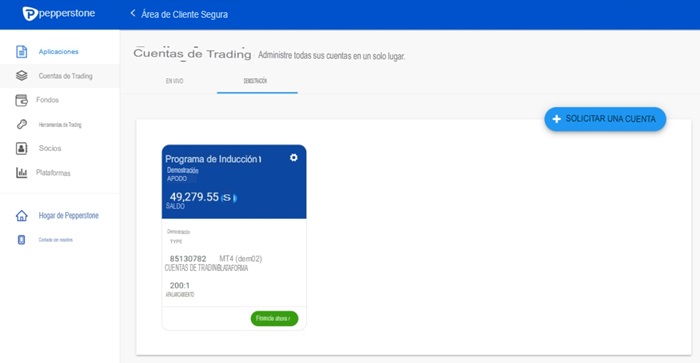Click the currency symbol next to balance
Screen dimensions: 700x363
click(229, 198)
